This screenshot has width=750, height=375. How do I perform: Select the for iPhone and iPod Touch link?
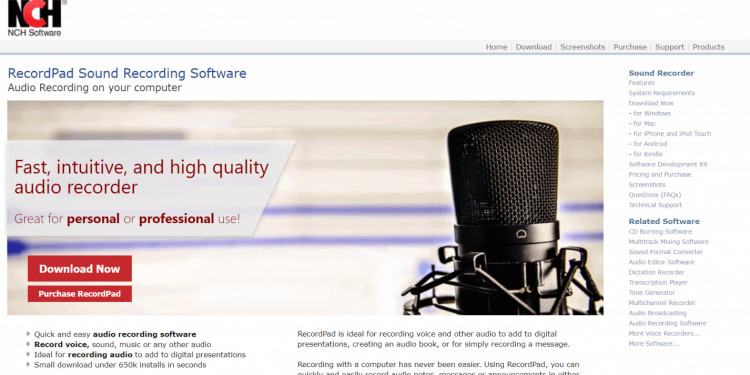coord(672,133)
